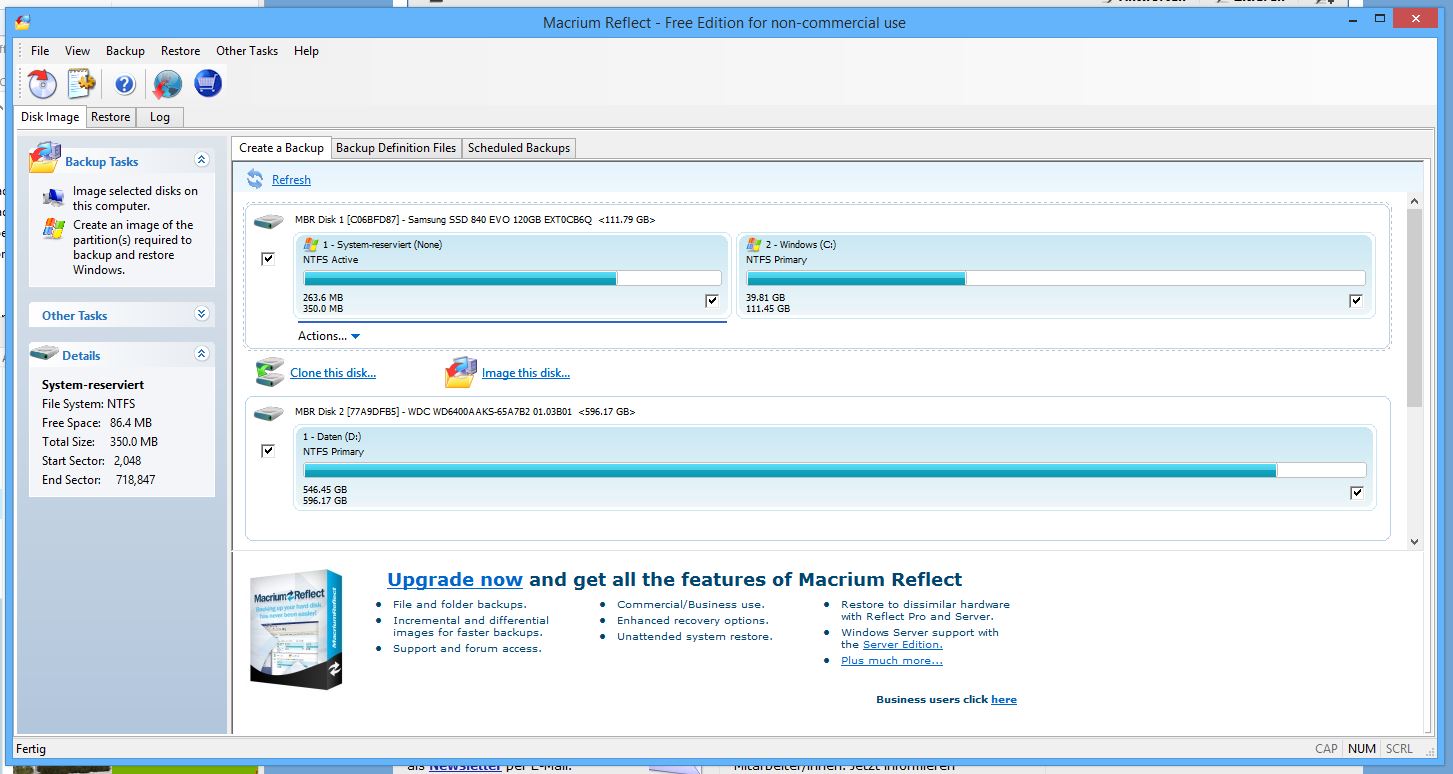Click the Plus much more... link
This screenshot has width=1453, height=774.
tap(892, 661)
